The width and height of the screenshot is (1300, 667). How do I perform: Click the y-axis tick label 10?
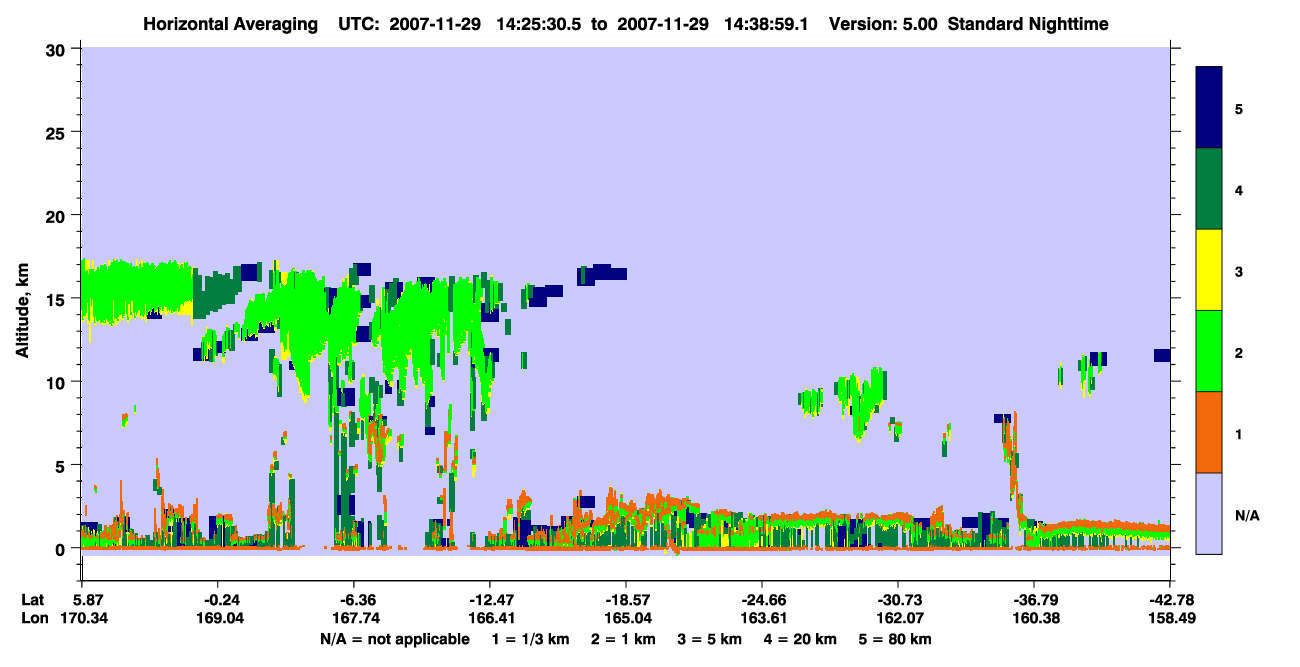[58, 382]
